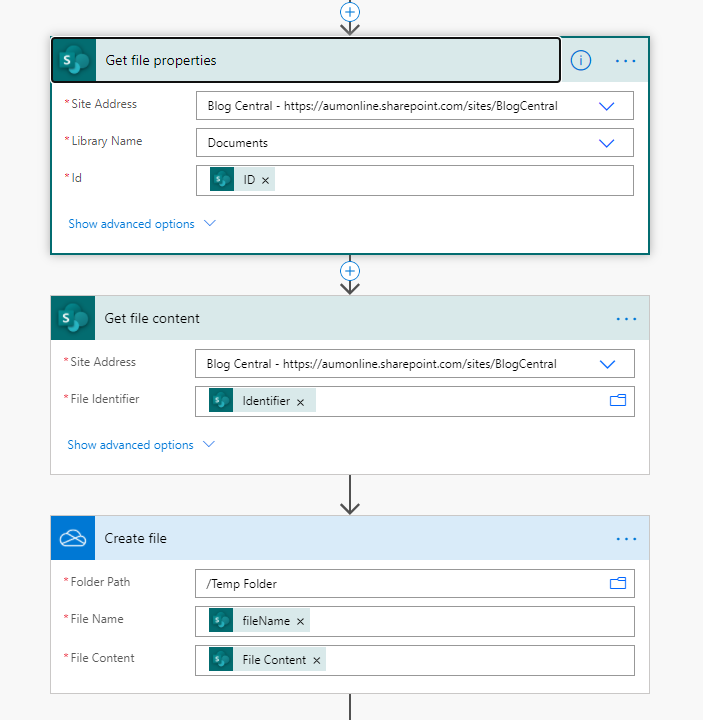Select the Get file properties header title
The image size is (703, 720).
point(161,61)
